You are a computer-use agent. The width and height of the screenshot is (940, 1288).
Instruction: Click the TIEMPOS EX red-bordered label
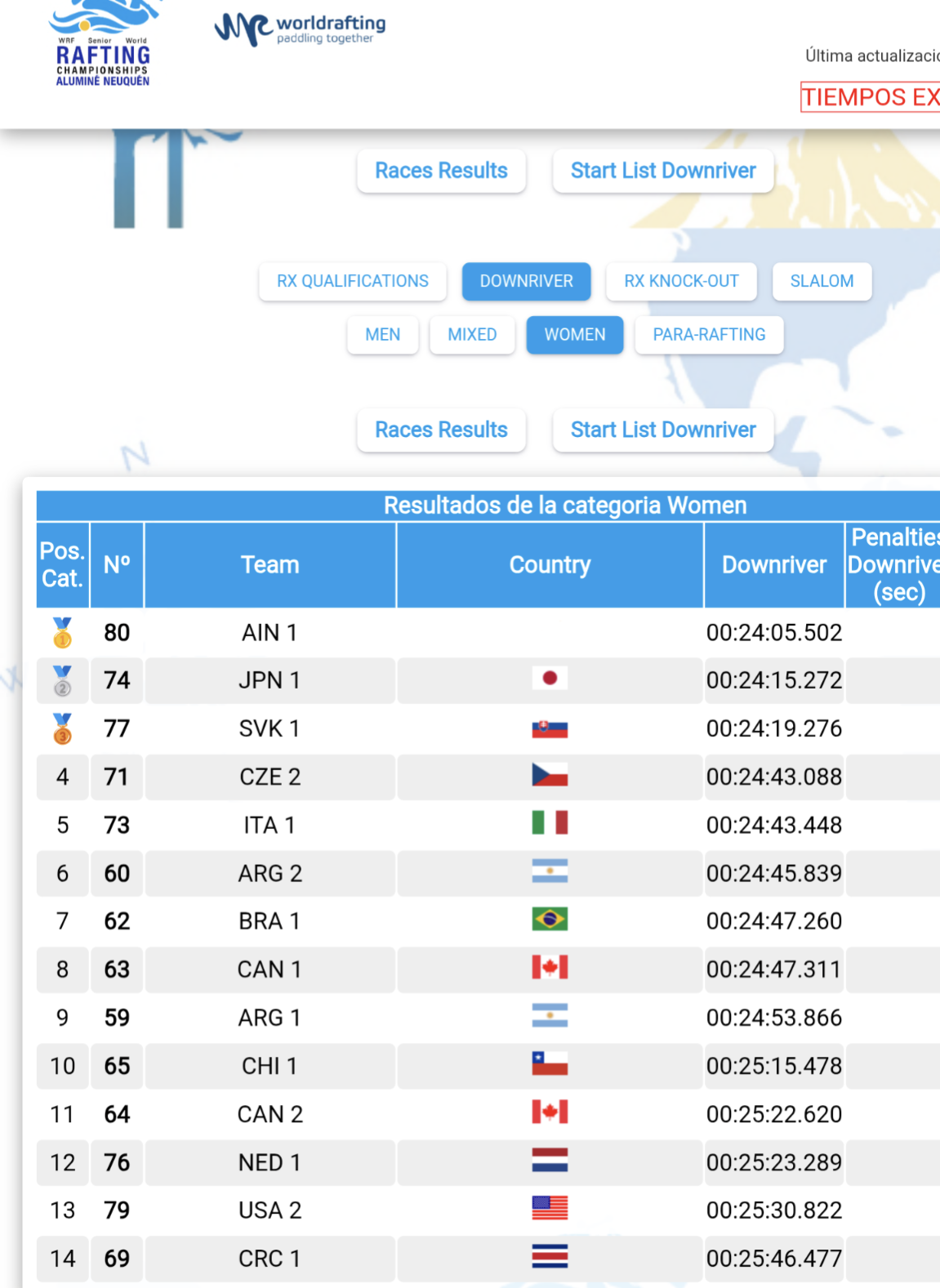point(870,97)
